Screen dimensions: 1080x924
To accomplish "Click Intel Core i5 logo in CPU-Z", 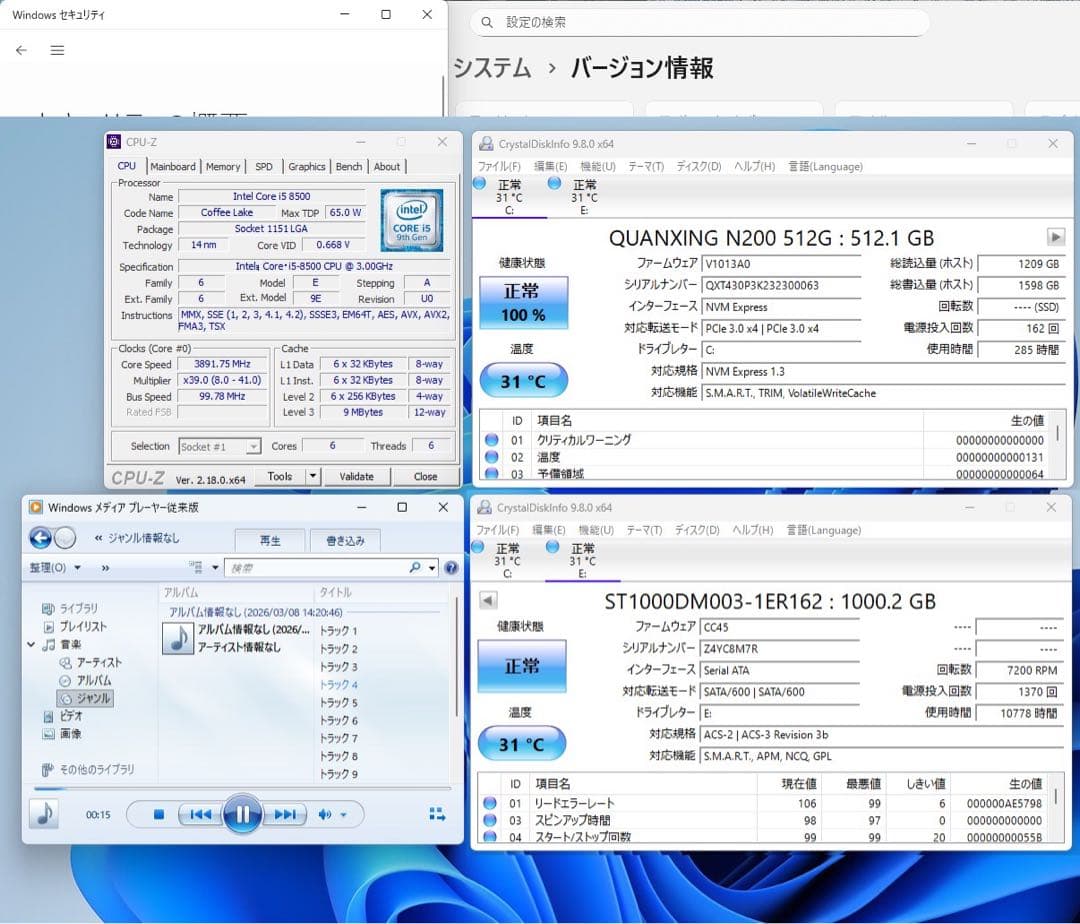I will [411, 220].
